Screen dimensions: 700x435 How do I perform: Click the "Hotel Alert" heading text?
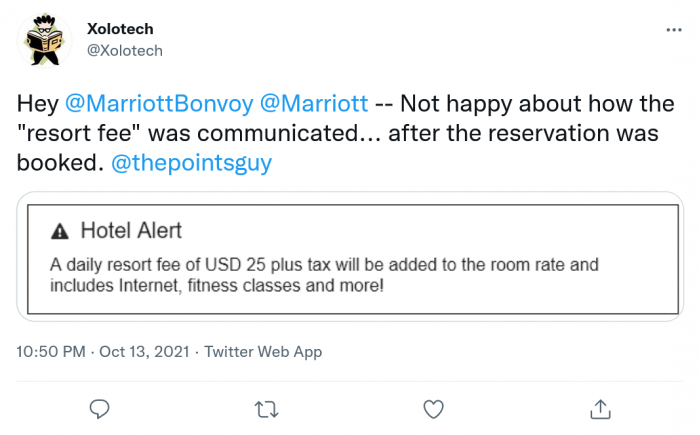131,231
